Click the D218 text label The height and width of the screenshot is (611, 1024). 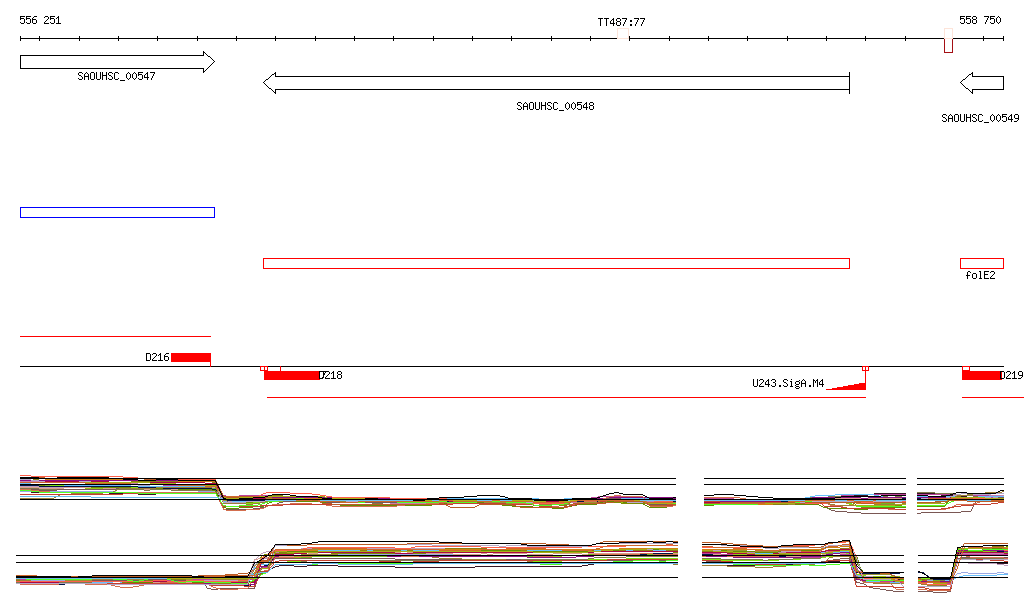[x=330, y=375]
